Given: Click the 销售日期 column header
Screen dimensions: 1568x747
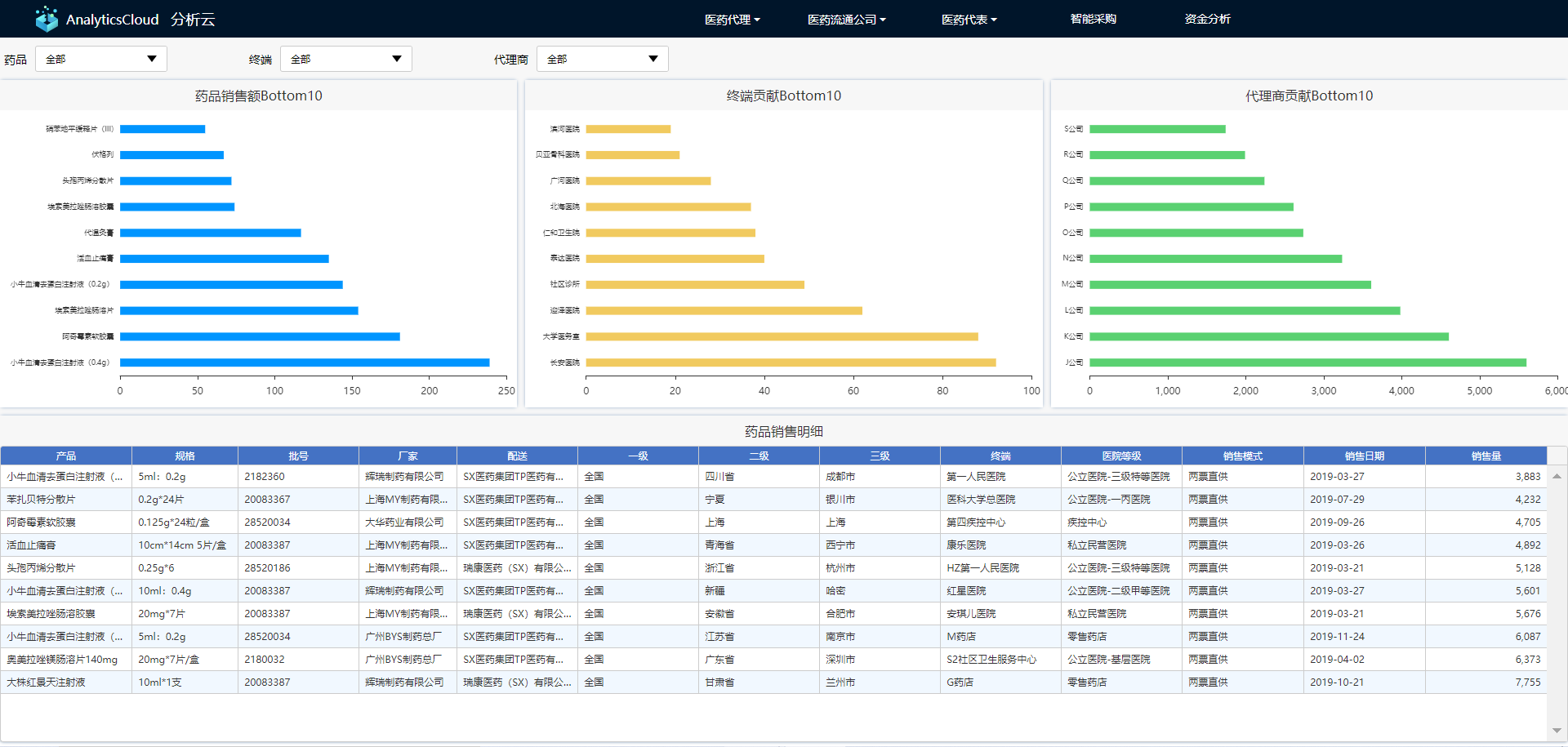Looking at the screenshot, I should coord(1365,456).
